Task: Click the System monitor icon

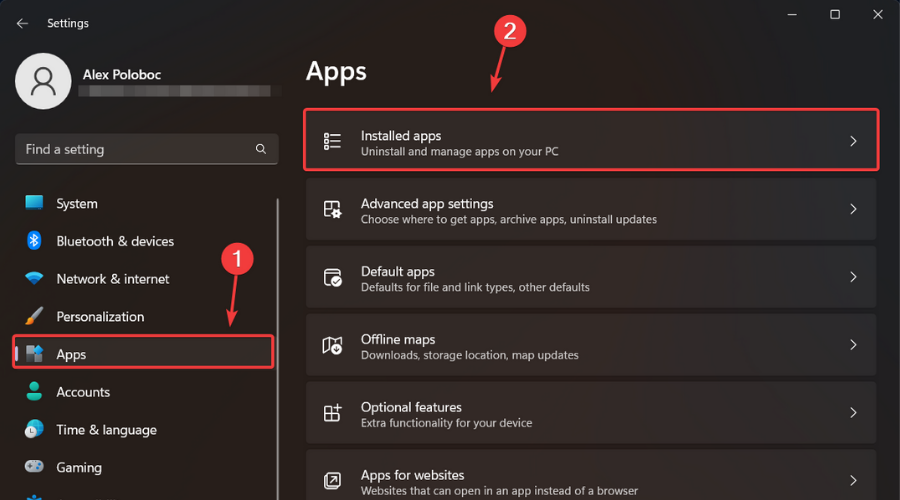Action: tap(34, 203)
